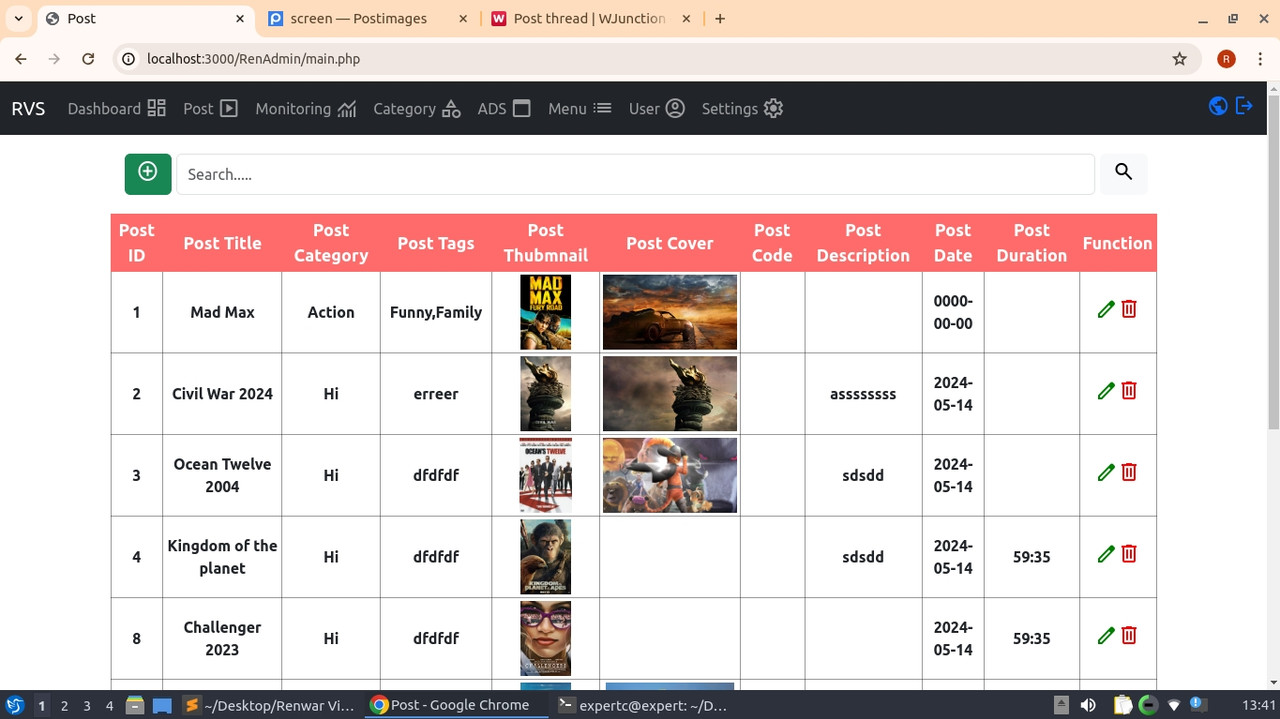Delete the Kingdom of the planet post

[x=1129, y=554]
